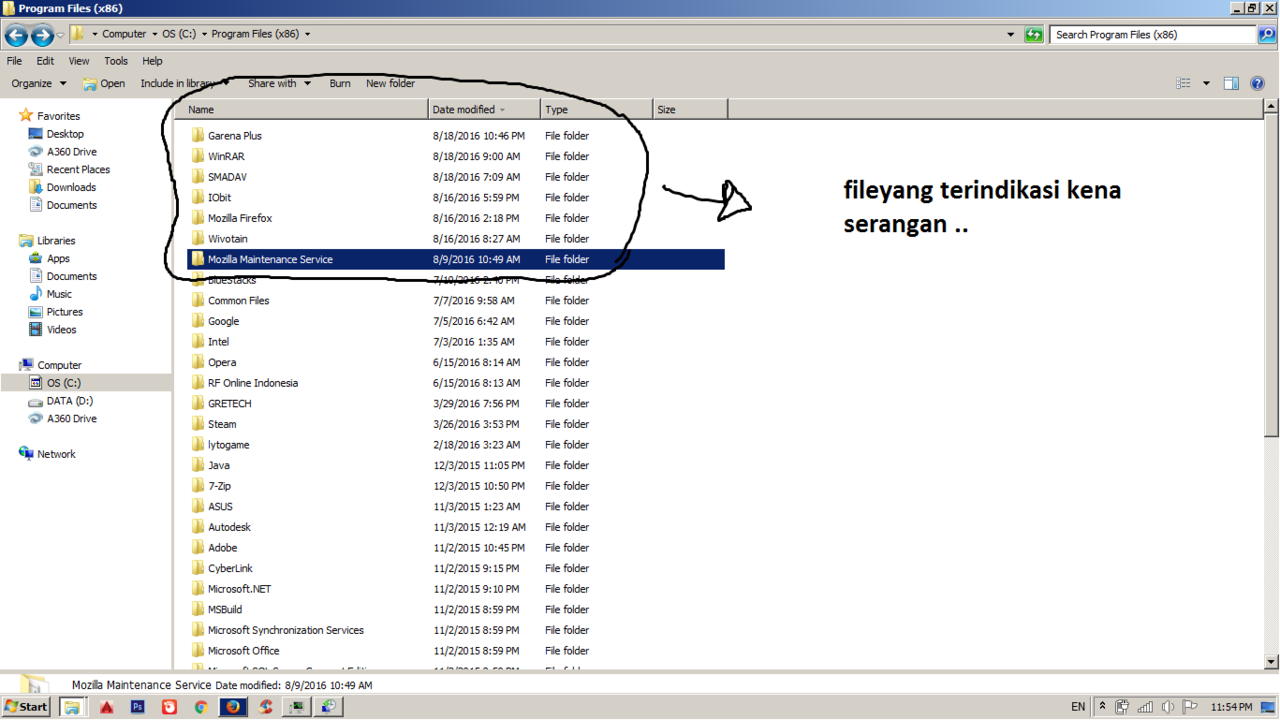Click the Network icon in navigation pane

tap(26, 453)
